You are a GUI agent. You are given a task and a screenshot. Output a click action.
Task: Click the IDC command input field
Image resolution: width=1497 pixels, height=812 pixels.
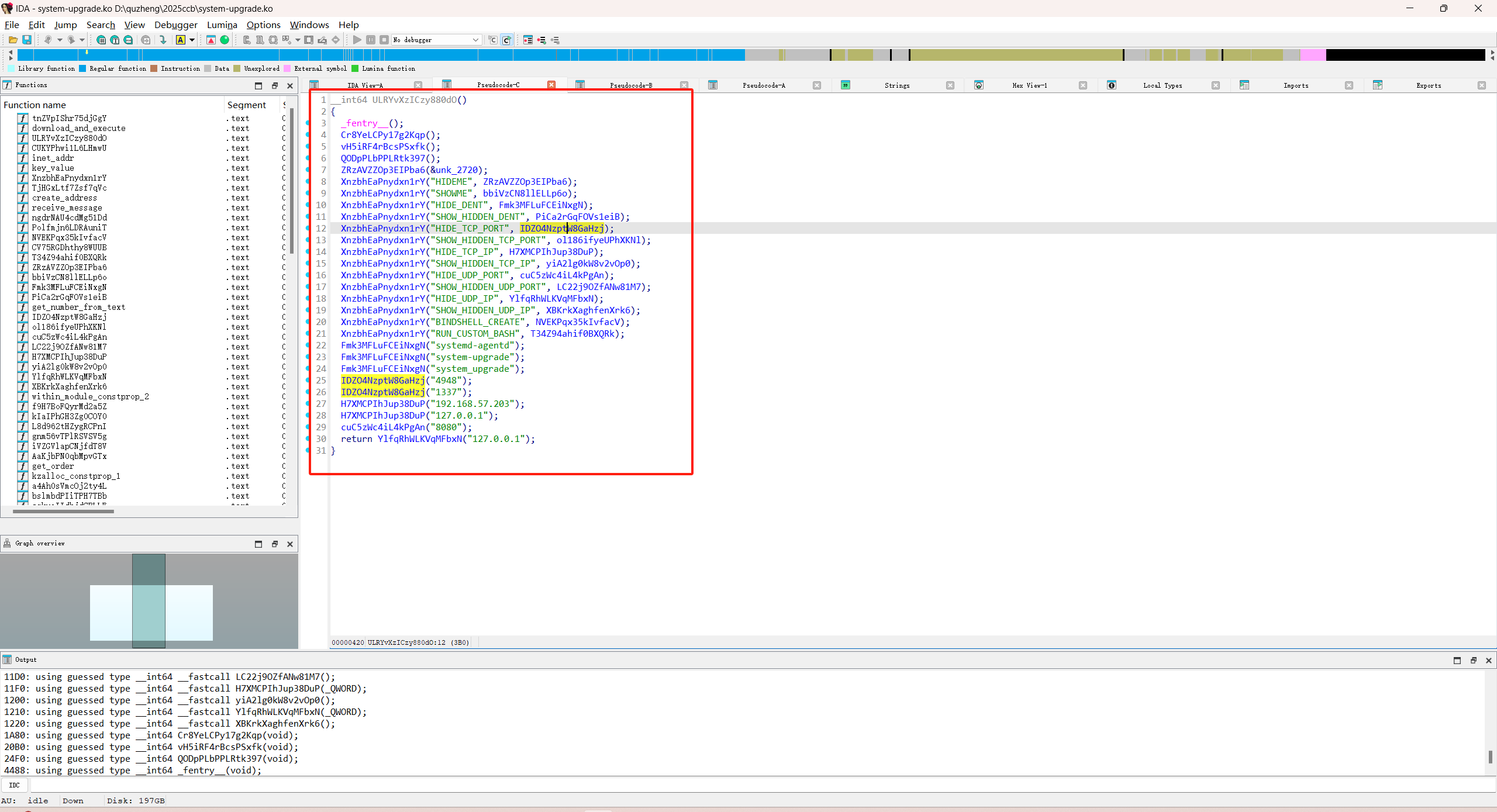coord(760,785)
